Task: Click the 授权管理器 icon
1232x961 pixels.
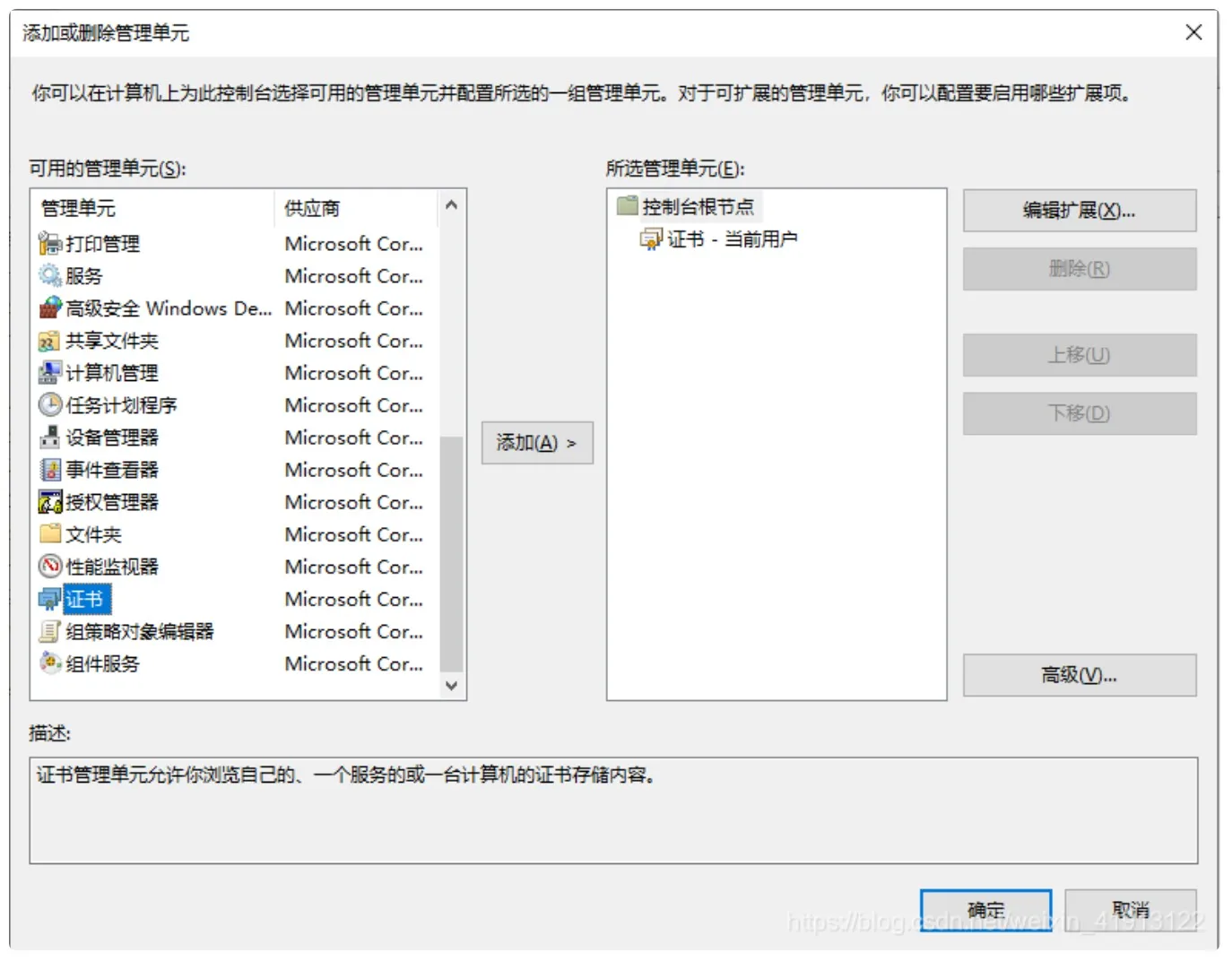Action: [x=50, y=501]
